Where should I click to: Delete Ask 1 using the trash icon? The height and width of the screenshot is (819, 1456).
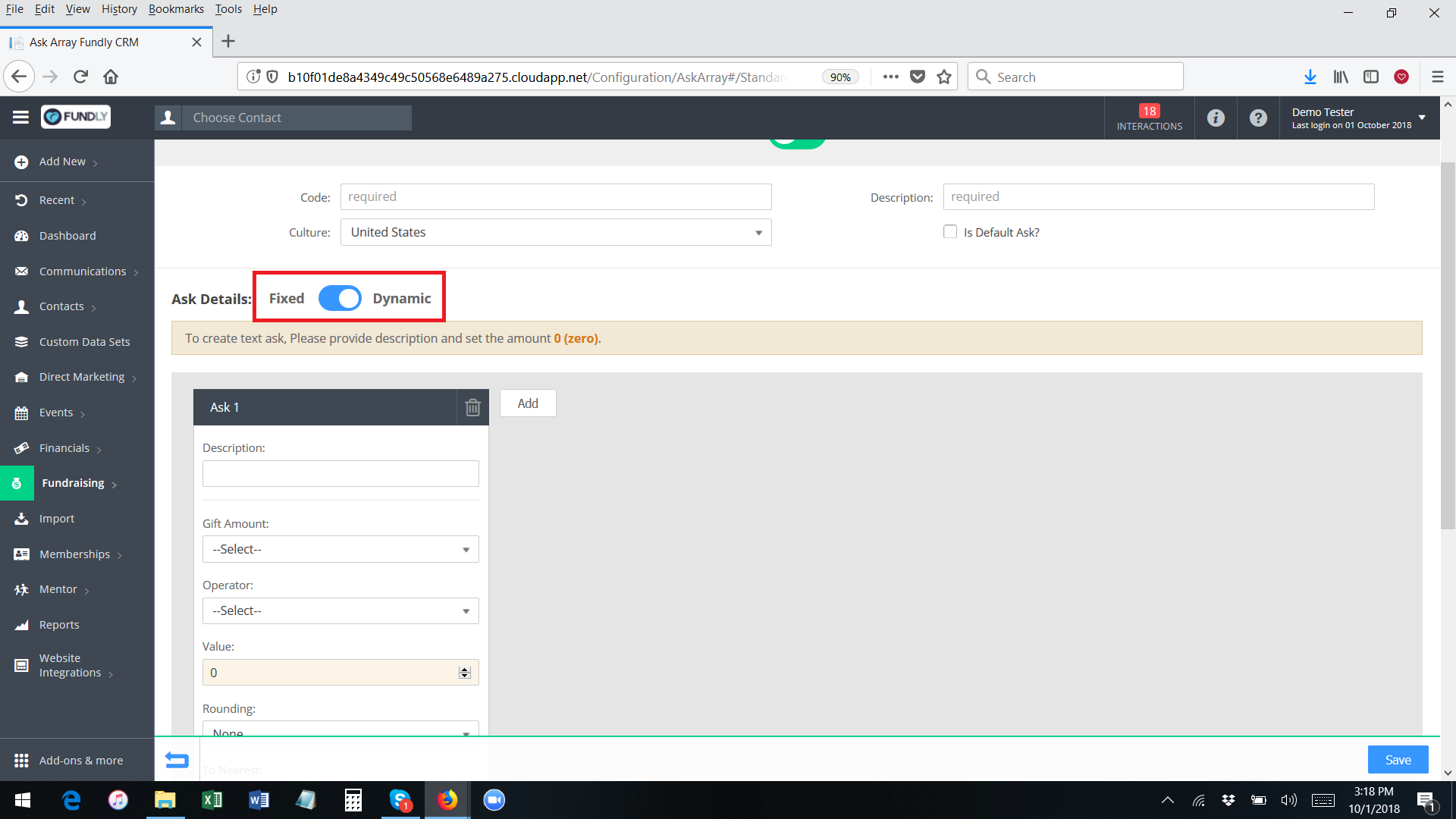(x=472, y=407)
